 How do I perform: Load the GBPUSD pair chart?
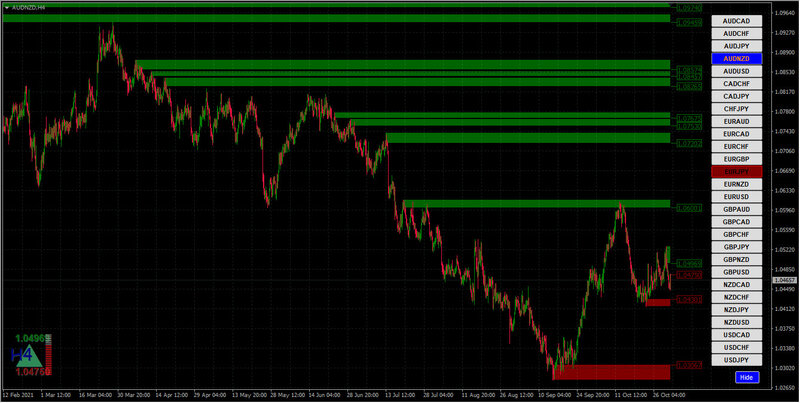(x=736, y=272)
